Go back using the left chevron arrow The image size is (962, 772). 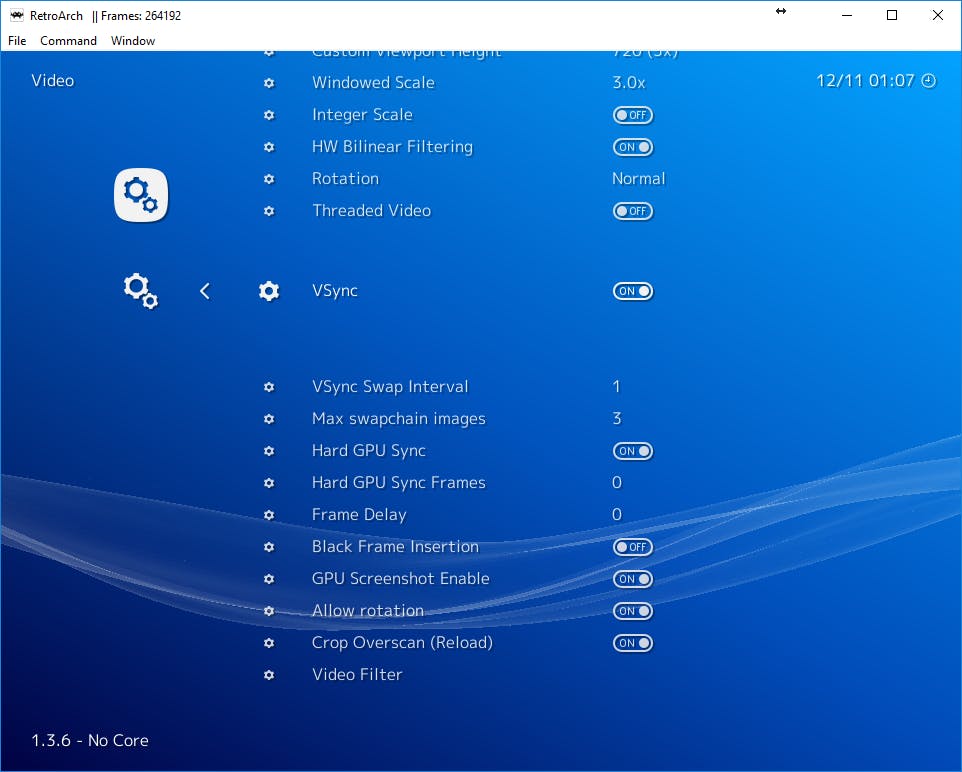pyautogui.click(x=205, y=291)
